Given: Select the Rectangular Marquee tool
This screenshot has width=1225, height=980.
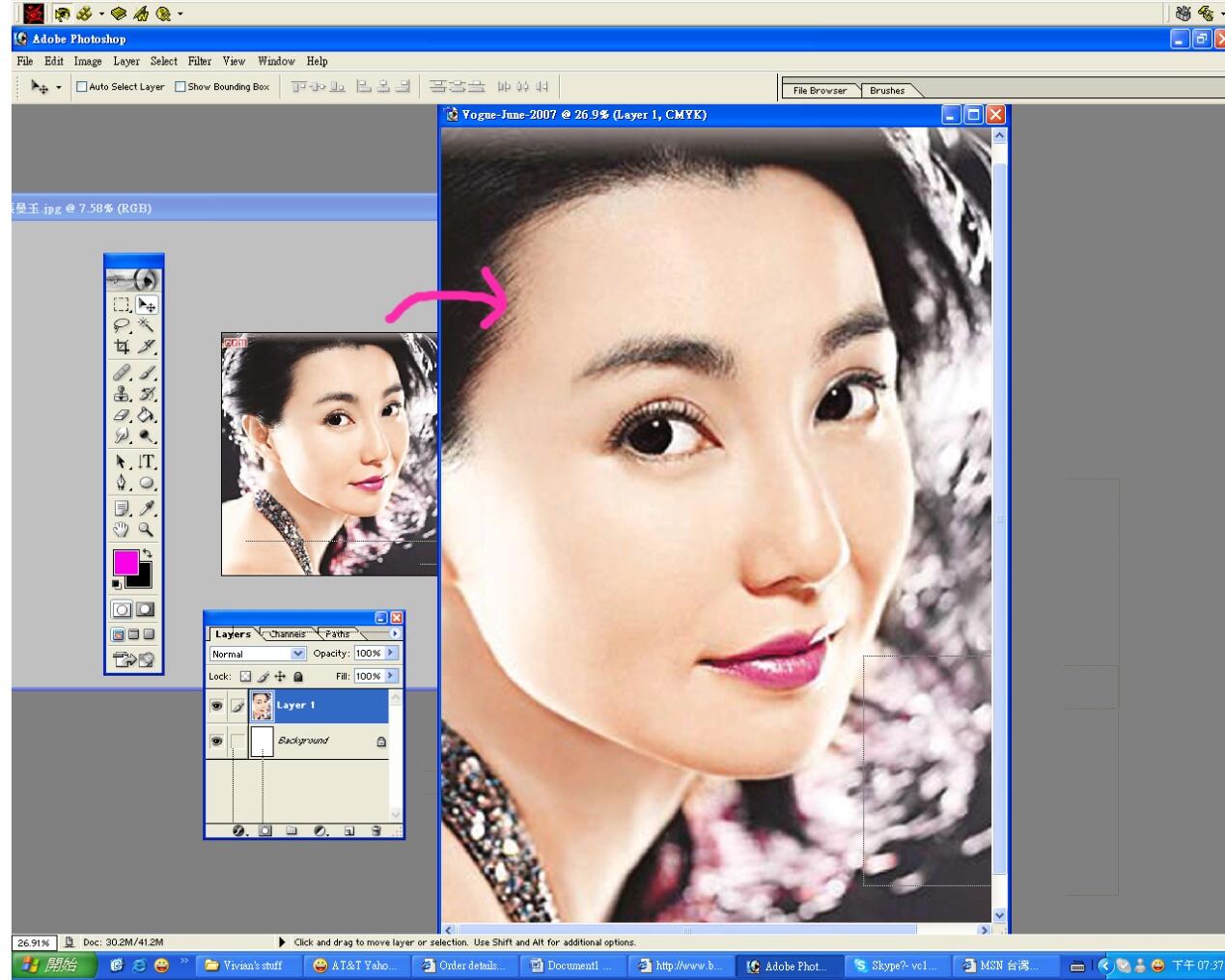Looking at the screenshot, I should (x=122, y=304).
